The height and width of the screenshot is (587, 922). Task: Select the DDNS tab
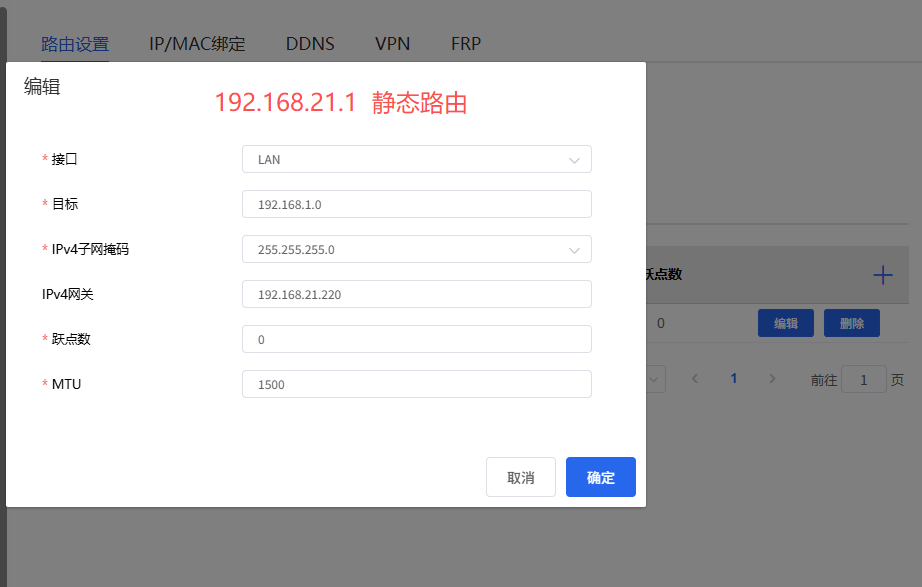click(310, 44)
